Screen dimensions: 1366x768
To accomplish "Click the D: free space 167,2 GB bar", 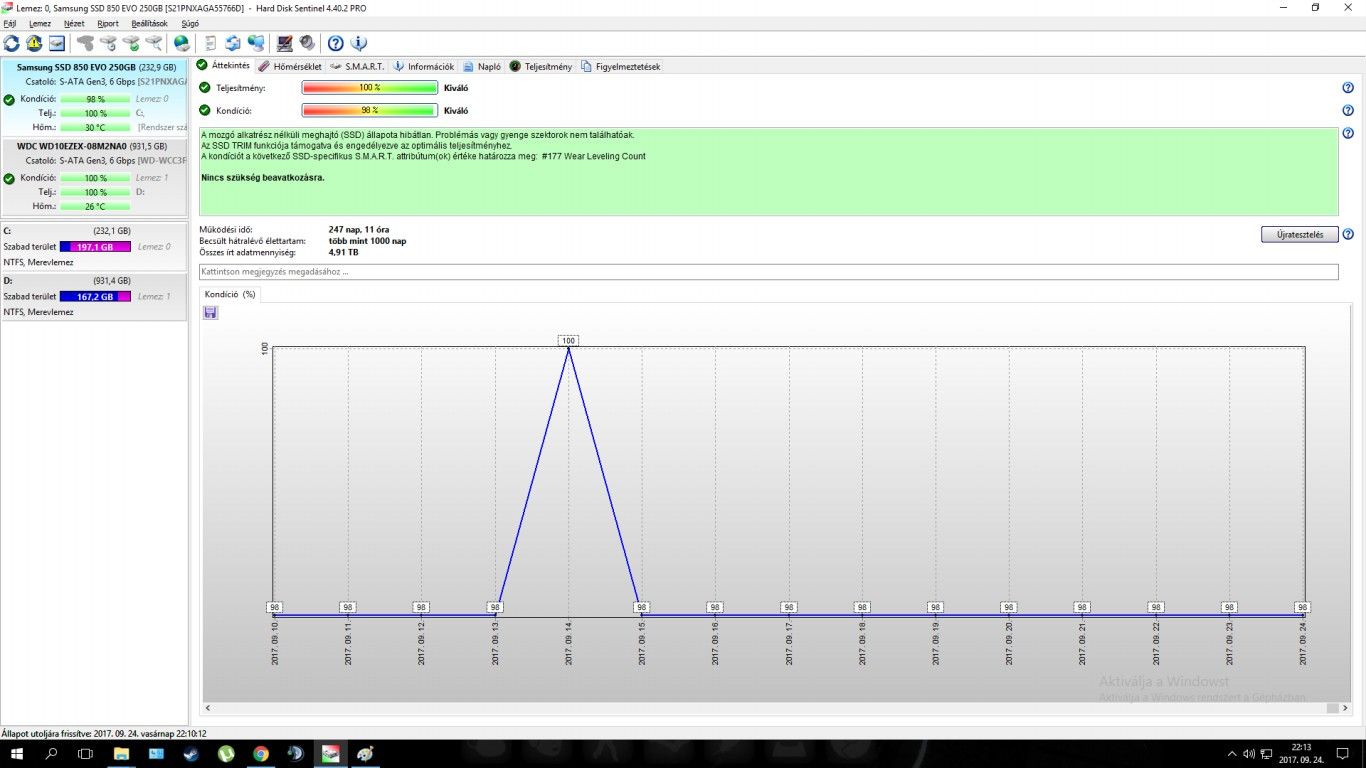I will click(95, 297).
